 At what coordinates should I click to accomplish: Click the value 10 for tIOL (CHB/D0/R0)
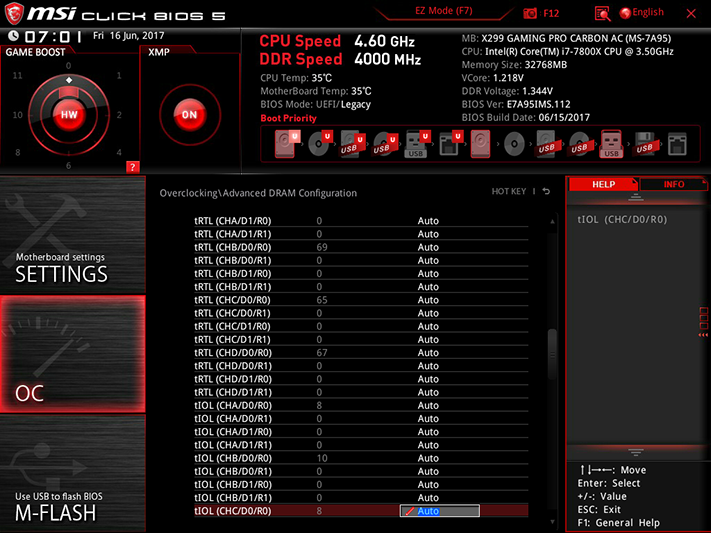322,458
